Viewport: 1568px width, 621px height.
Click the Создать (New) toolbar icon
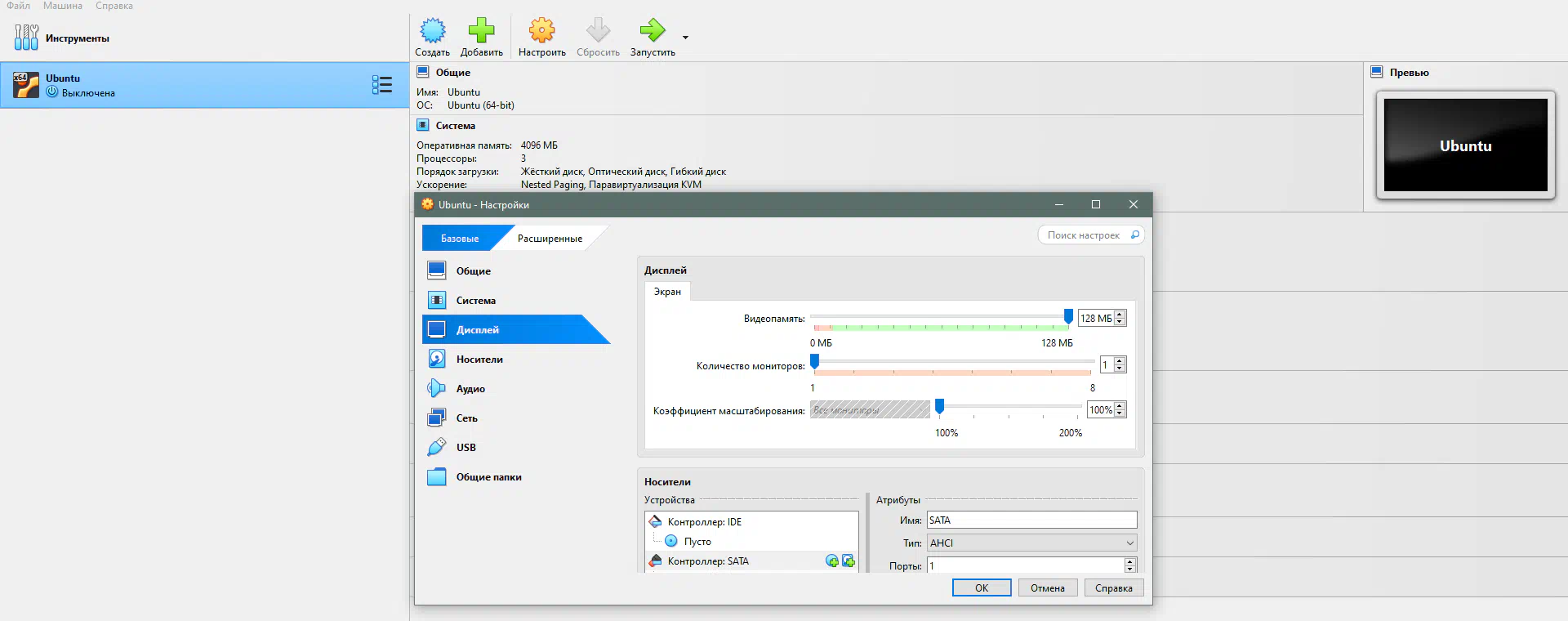click(x=432, y=31)
